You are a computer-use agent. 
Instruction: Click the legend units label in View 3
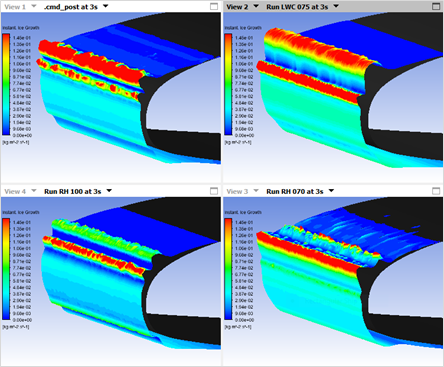coord(238,327)
